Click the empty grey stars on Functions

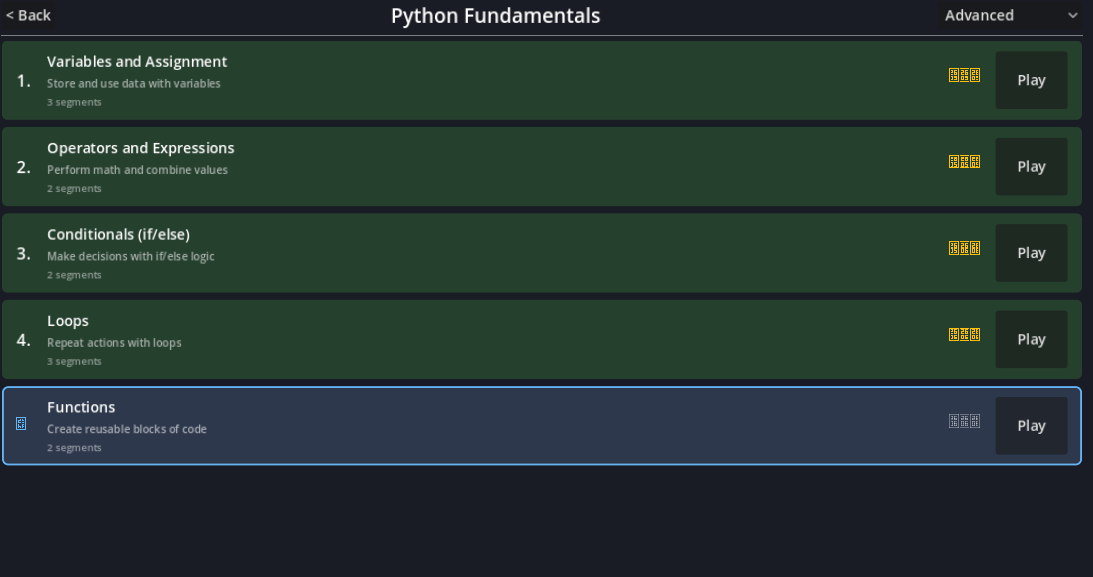pyautogui.click(x=964, y=421)
